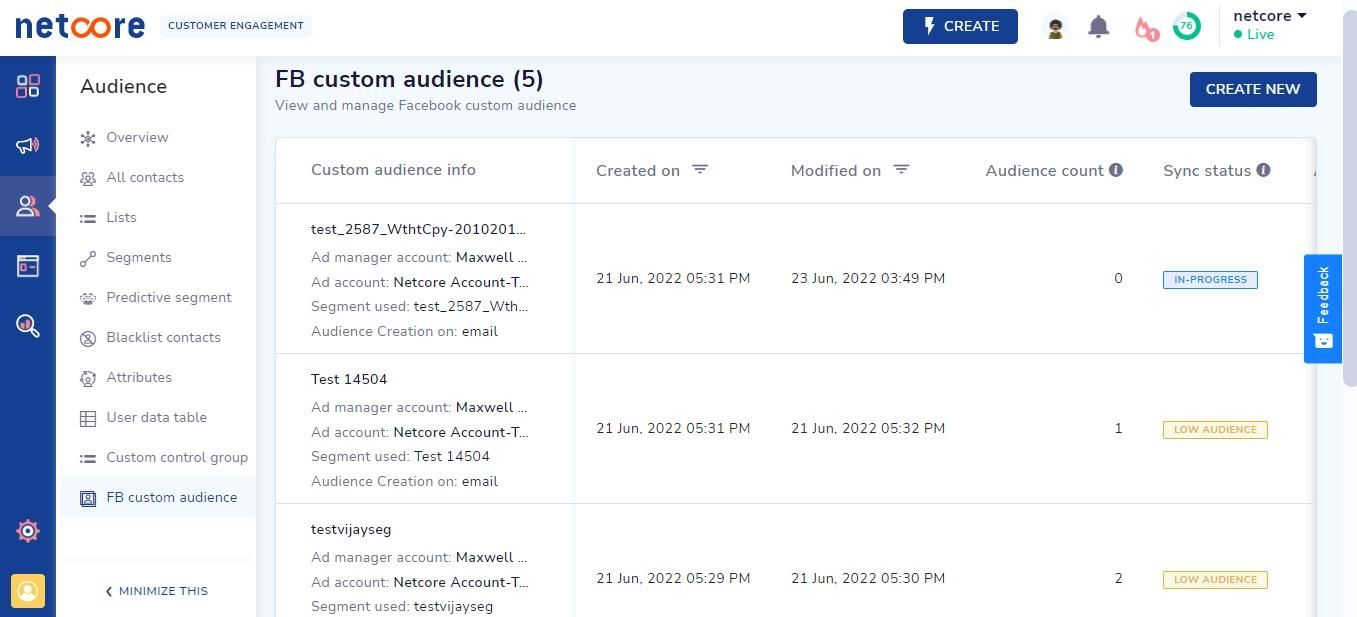This screenshot has height=617, width=1357.
Task: Click the All contacts people icon
Action: click(x=88, y=179)
